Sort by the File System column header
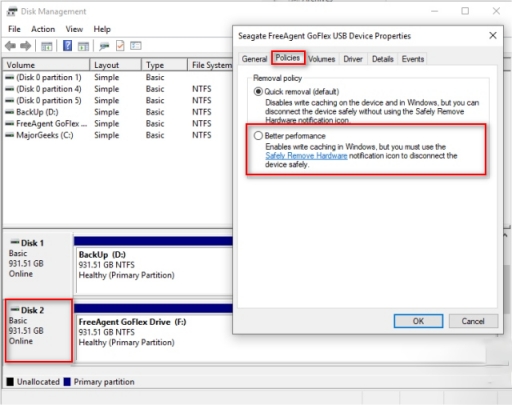 click(x=210, y=65)
